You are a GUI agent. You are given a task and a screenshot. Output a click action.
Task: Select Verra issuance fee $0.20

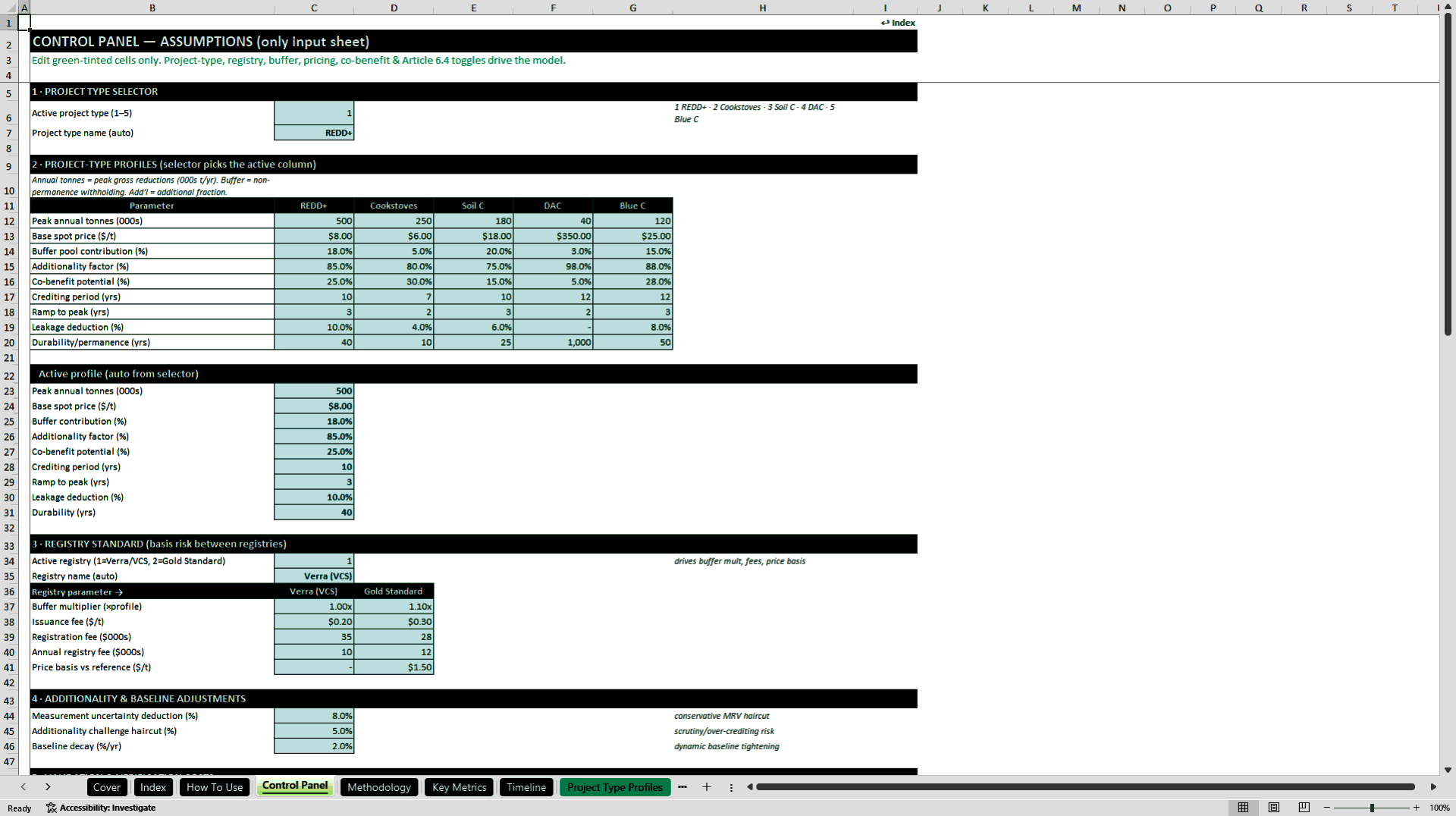click(x=314, y=622)
